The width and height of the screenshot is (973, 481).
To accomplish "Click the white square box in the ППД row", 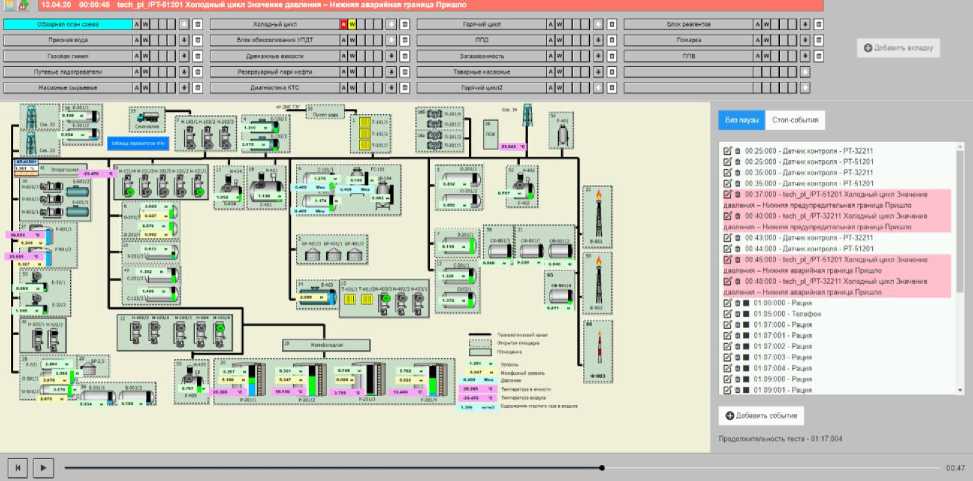I will 610,39.
